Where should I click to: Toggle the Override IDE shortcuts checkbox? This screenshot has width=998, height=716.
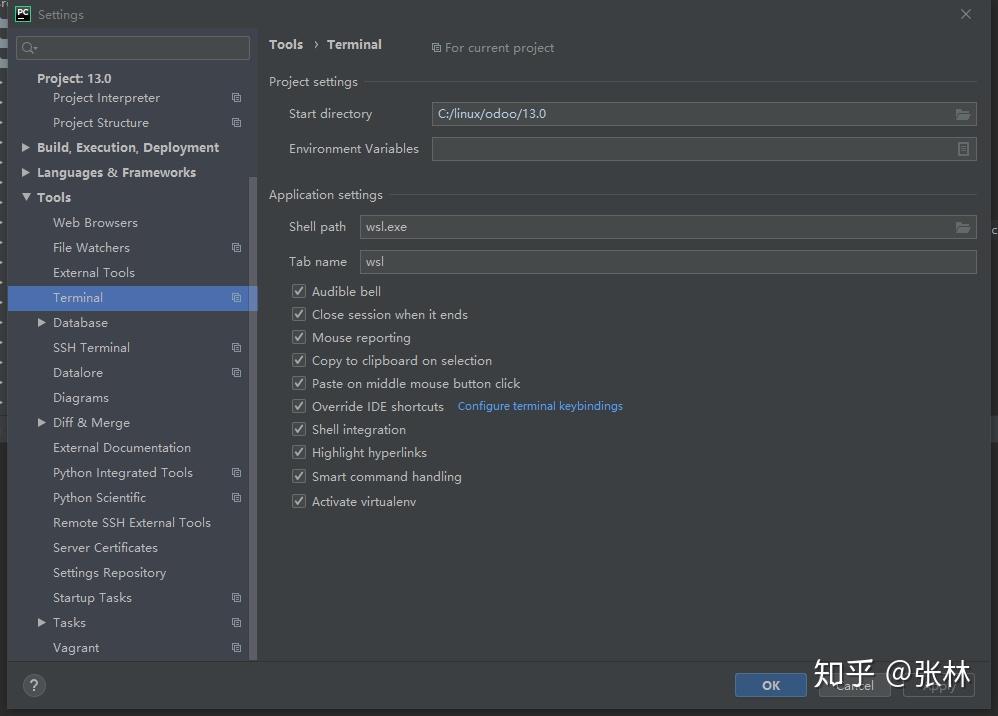tap(299, 406)
